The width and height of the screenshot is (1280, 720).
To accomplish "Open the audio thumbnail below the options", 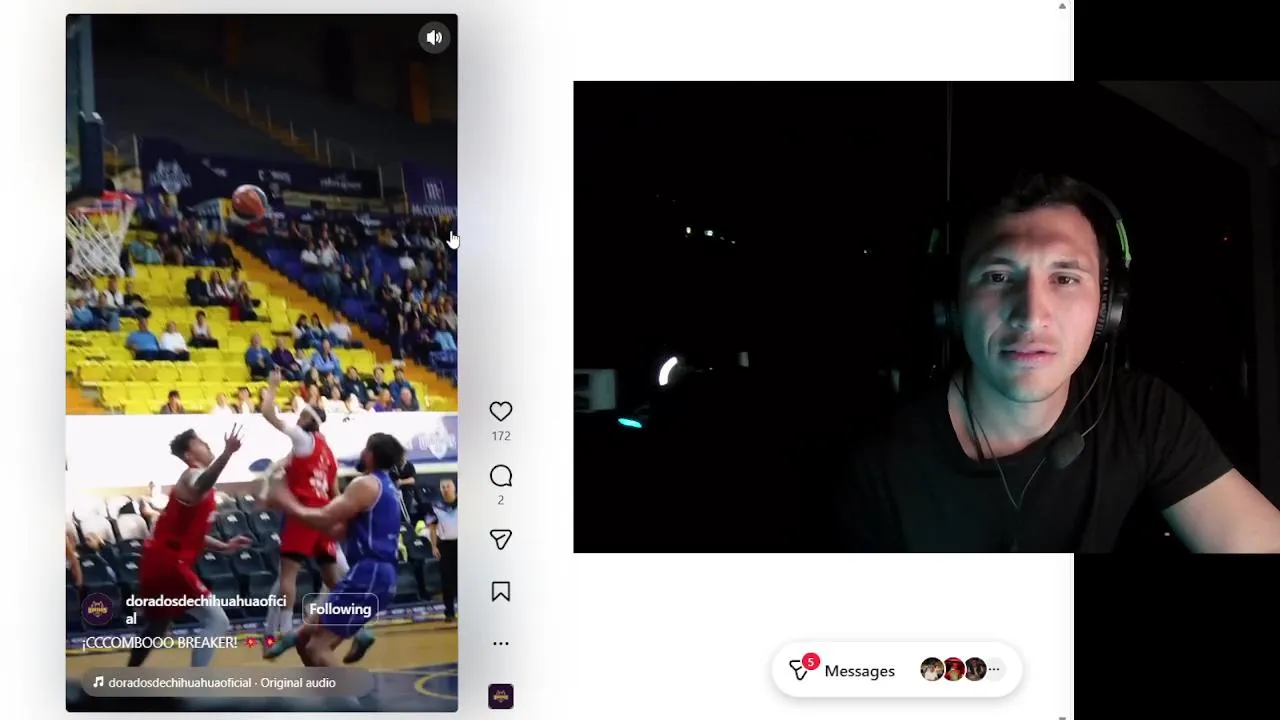I will 501,696.
